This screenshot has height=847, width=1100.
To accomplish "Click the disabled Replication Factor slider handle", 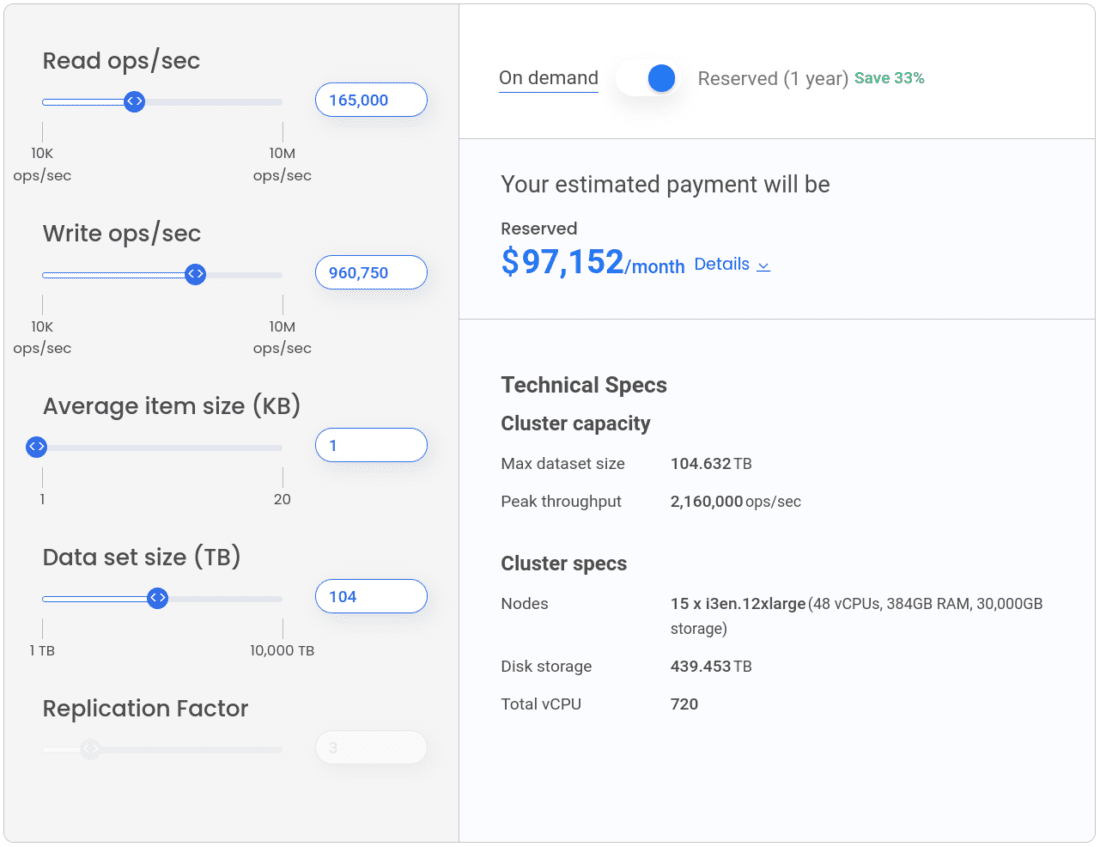I will point(90,748).
